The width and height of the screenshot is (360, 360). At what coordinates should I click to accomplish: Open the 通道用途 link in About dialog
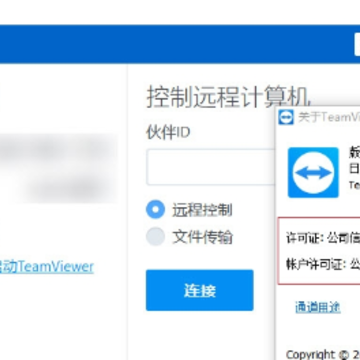pyautogui.click(x=318, y=307)
